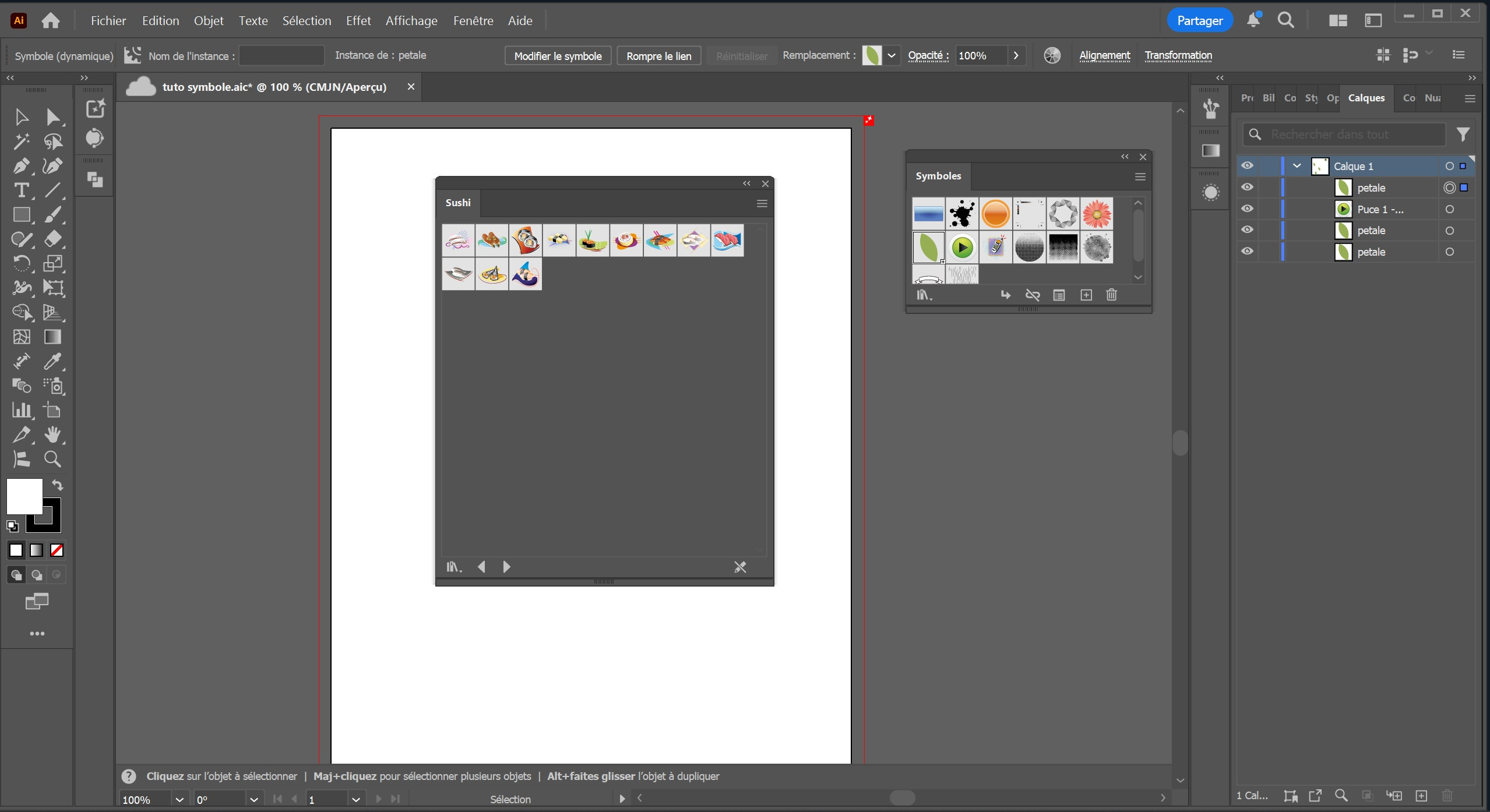The image size is (1490, 812).
Task: Select the Hand tool
Action: (52, 435)
